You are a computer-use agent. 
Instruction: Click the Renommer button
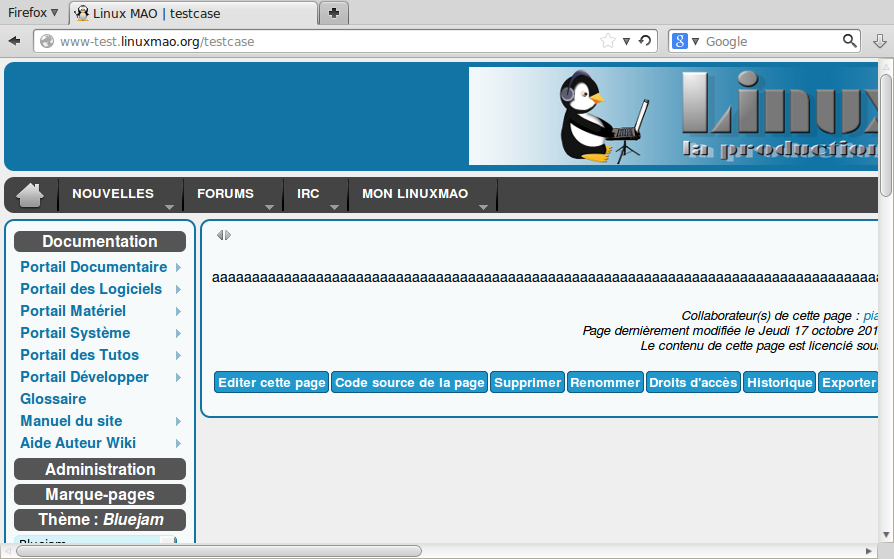pos(605,382)
